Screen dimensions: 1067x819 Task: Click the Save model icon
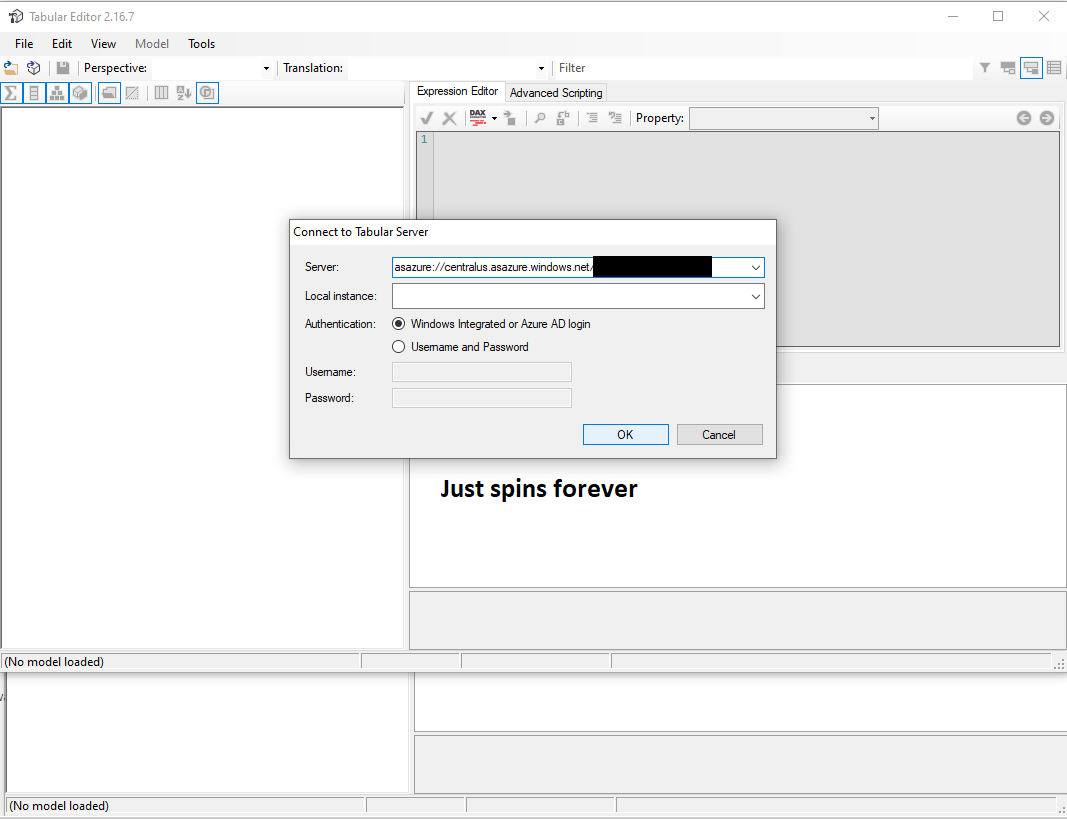pyautogui.click(x=62, y=67)
